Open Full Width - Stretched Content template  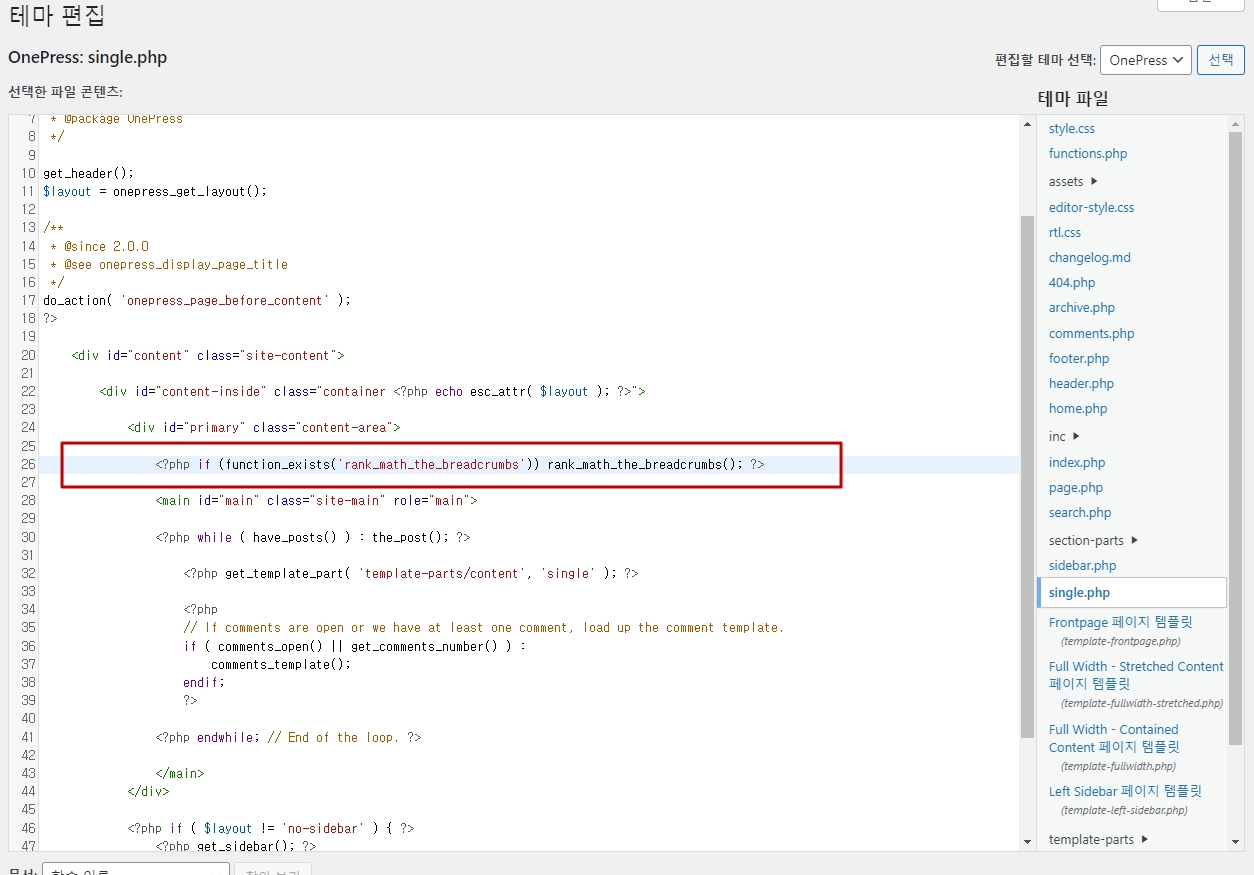click(1136, 675)
